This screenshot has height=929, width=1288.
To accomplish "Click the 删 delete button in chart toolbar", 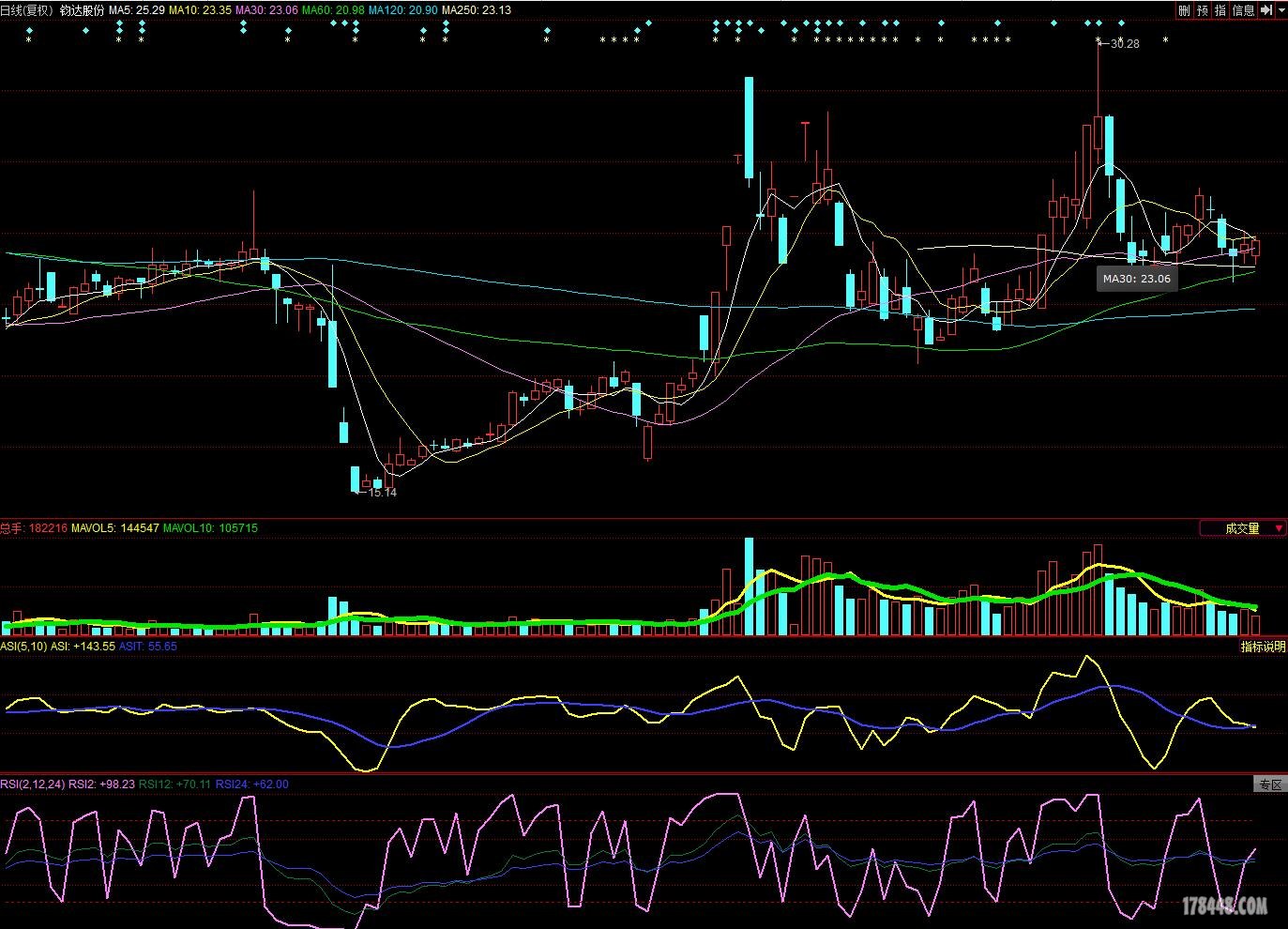I will point(1184,10).
